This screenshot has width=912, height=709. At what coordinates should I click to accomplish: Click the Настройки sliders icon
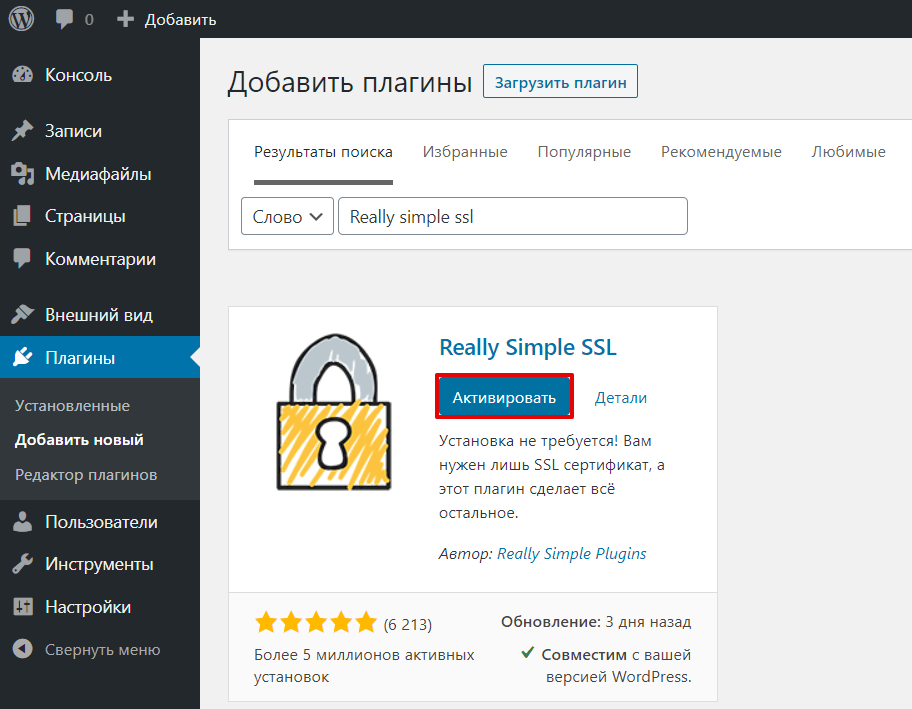click(x=23, y=607)
